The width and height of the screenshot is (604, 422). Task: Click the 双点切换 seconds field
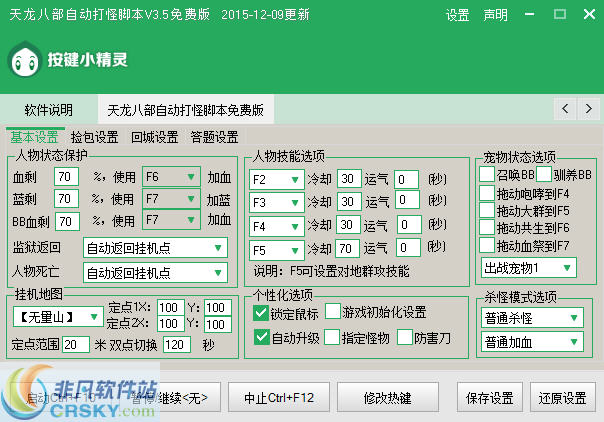tap(177, 344)
